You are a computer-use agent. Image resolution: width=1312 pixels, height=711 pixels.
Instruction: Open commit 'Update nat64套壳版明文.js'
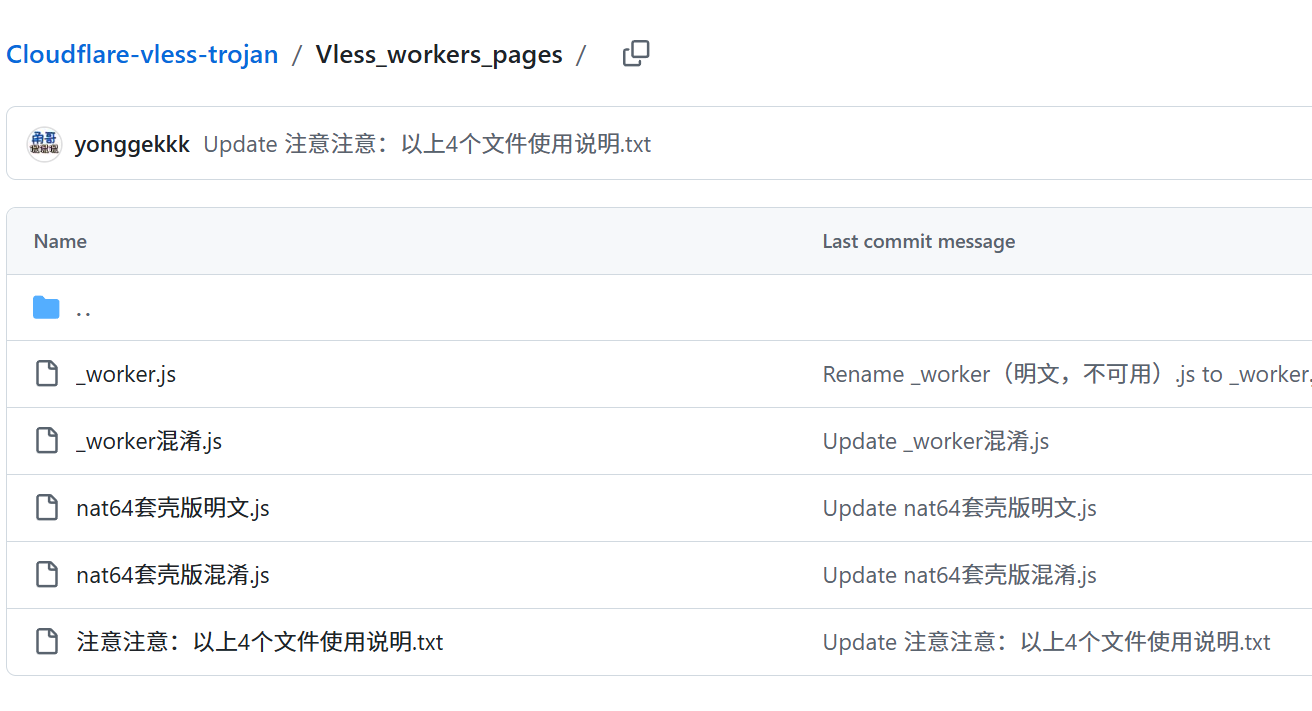(960, 508)
